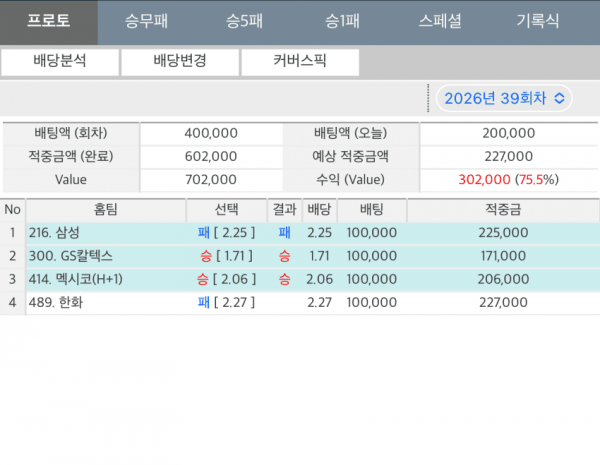Click the 홈팀 column header
The image size is (600, 465).
click(x=105, y=209)
